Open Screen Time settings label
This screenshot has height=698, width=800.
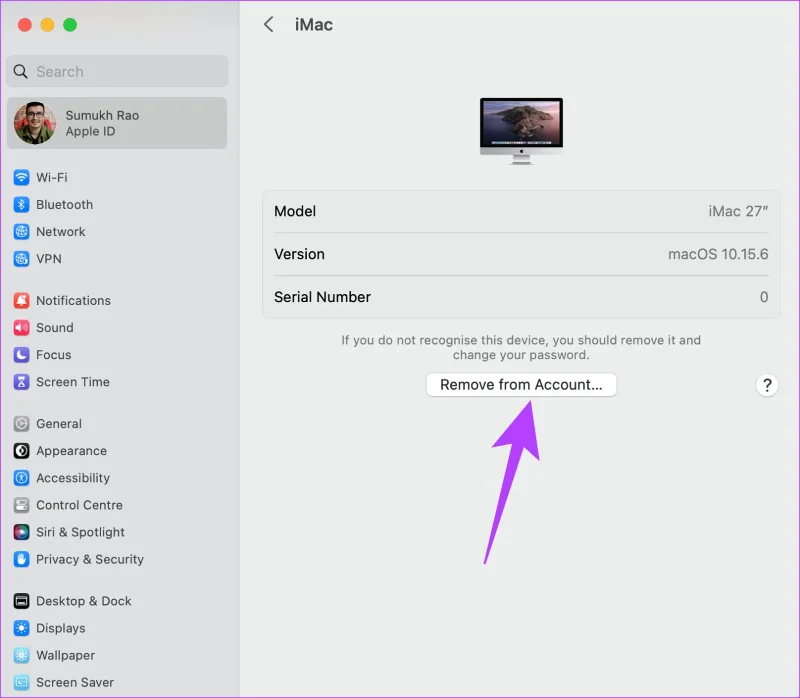(73, 382)
